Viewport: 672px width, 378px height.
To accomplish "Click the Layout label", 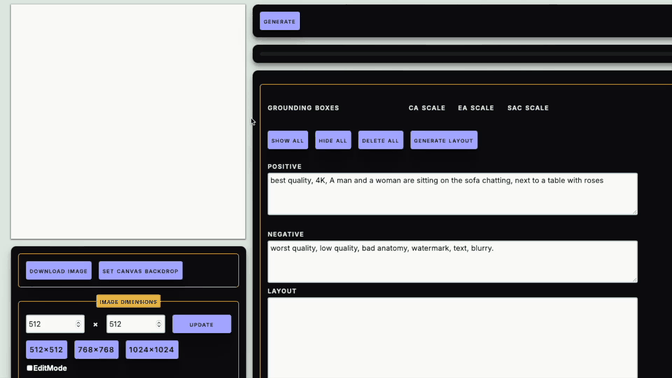I will (282, 291).
